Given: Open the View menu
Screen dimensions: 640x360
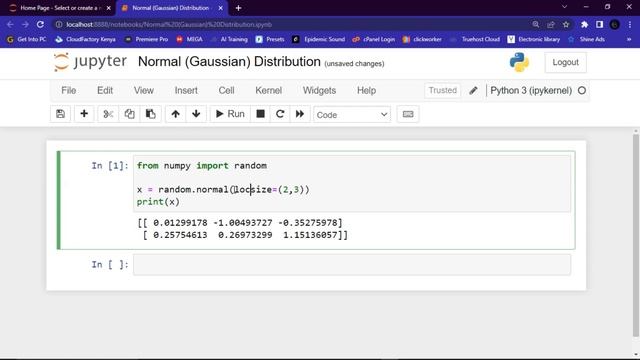Looking at the screenshot, I should 144,90.
